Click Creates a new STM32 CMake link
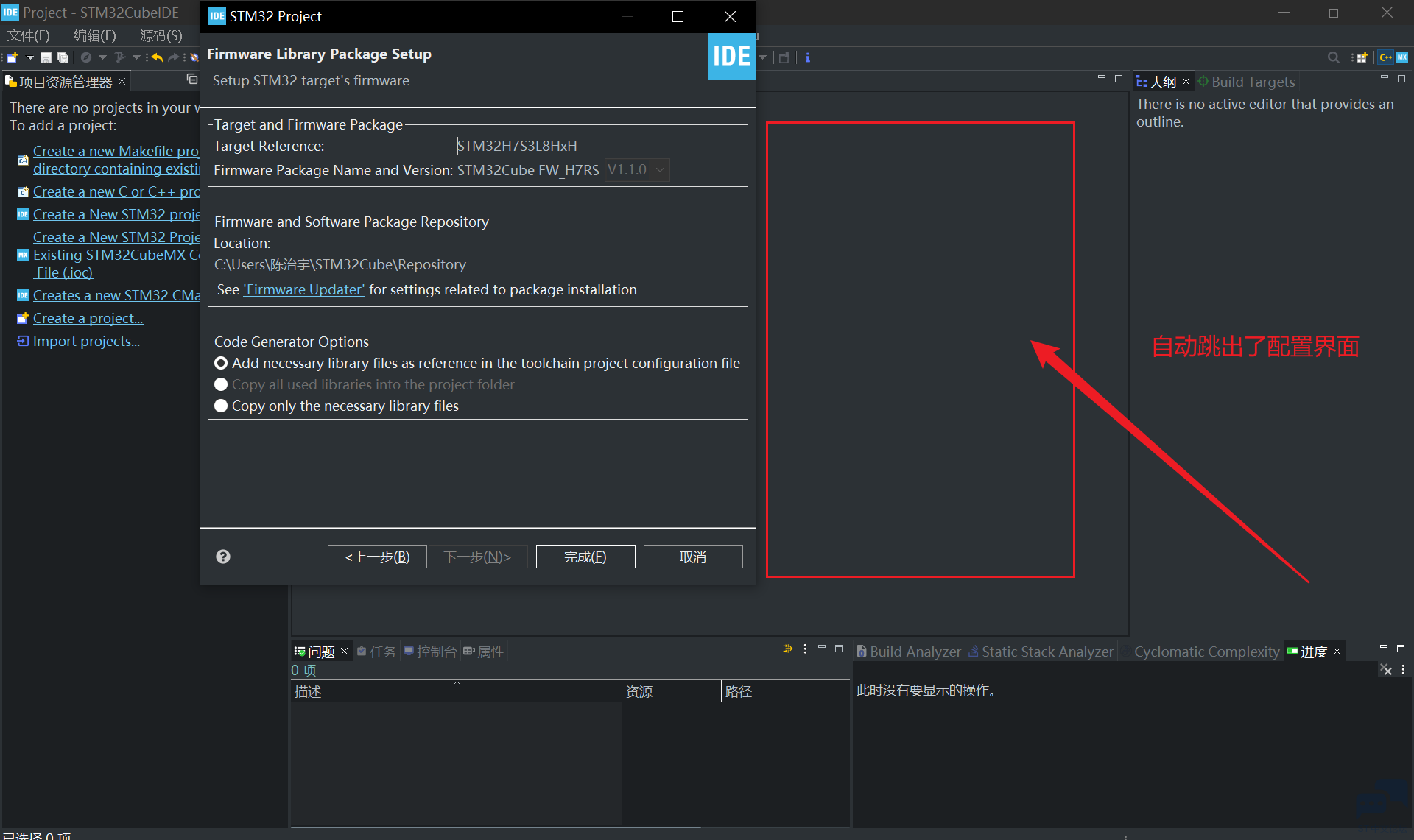 116,295
